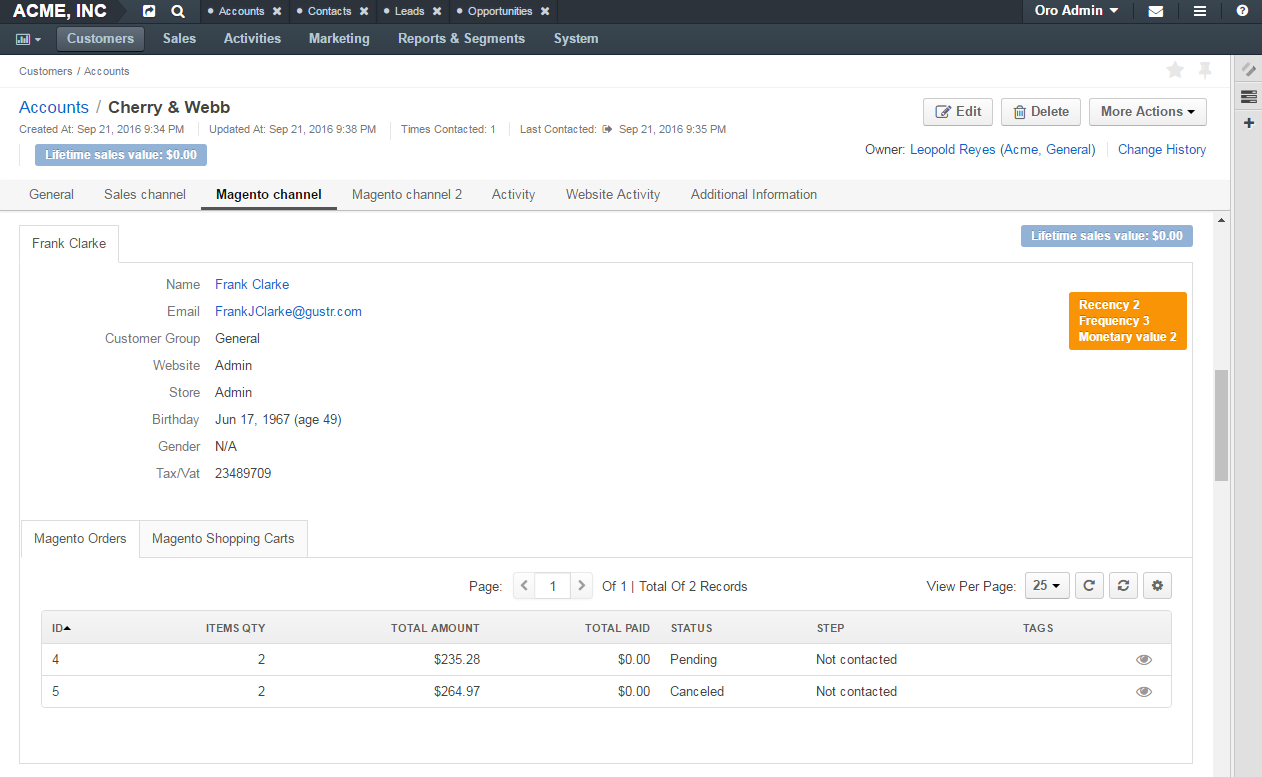Image resolution: width=1262 pixels, height=777 pixels.
Task: Expand the Oro Admin user menu
Action: coord(1076,11)
